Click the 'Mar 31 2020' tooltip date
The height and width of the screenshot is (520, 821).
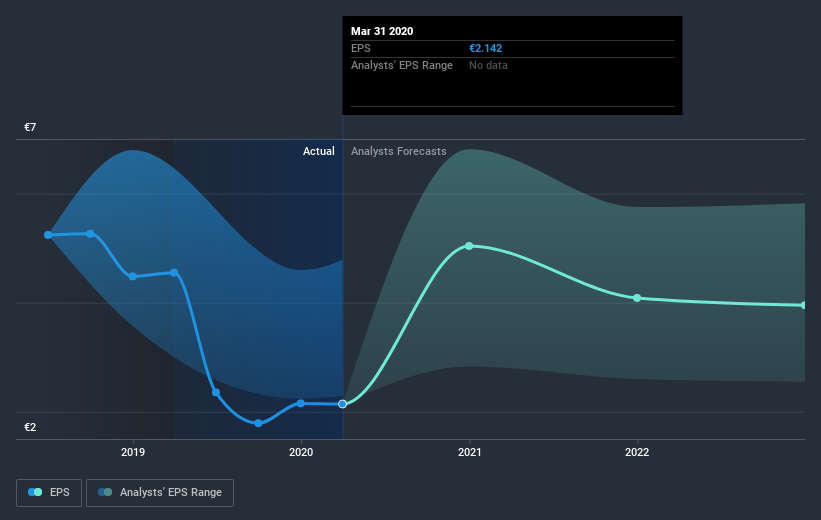(x=382, y=31)
